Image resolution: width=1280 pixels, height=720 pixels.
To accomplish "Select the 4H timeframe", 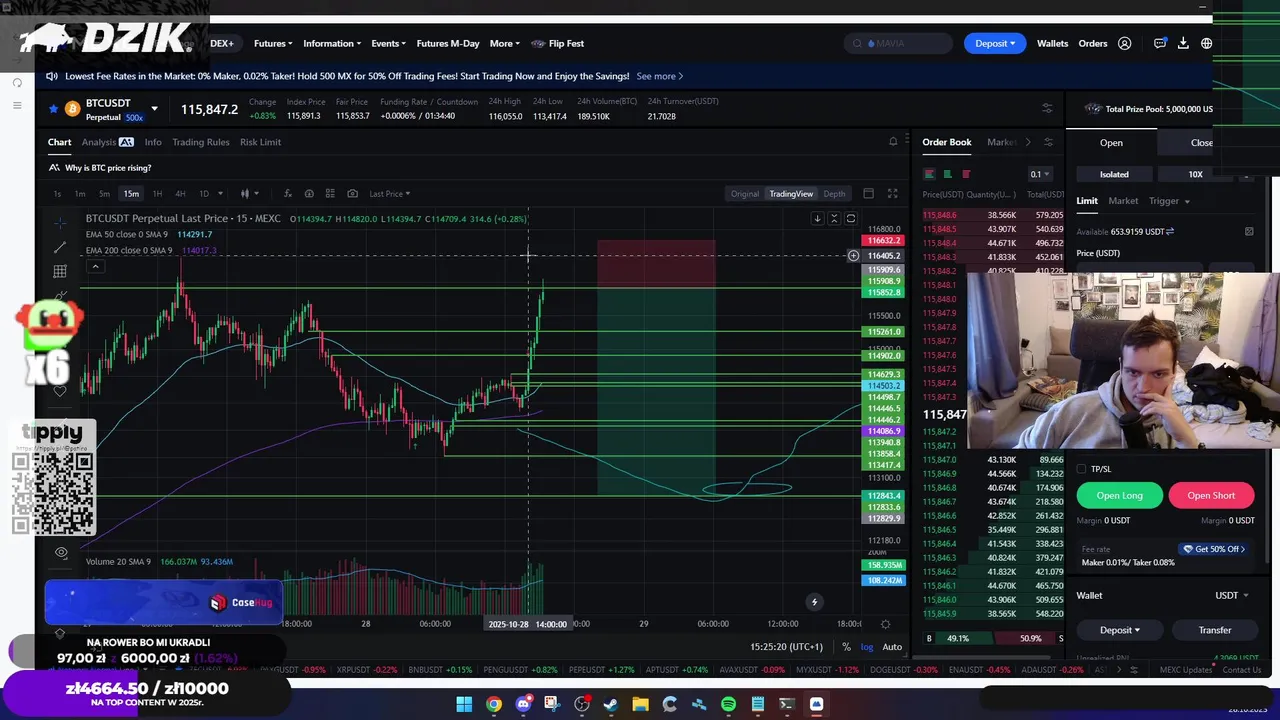I will pyautogui.click(x=180, y=194).
